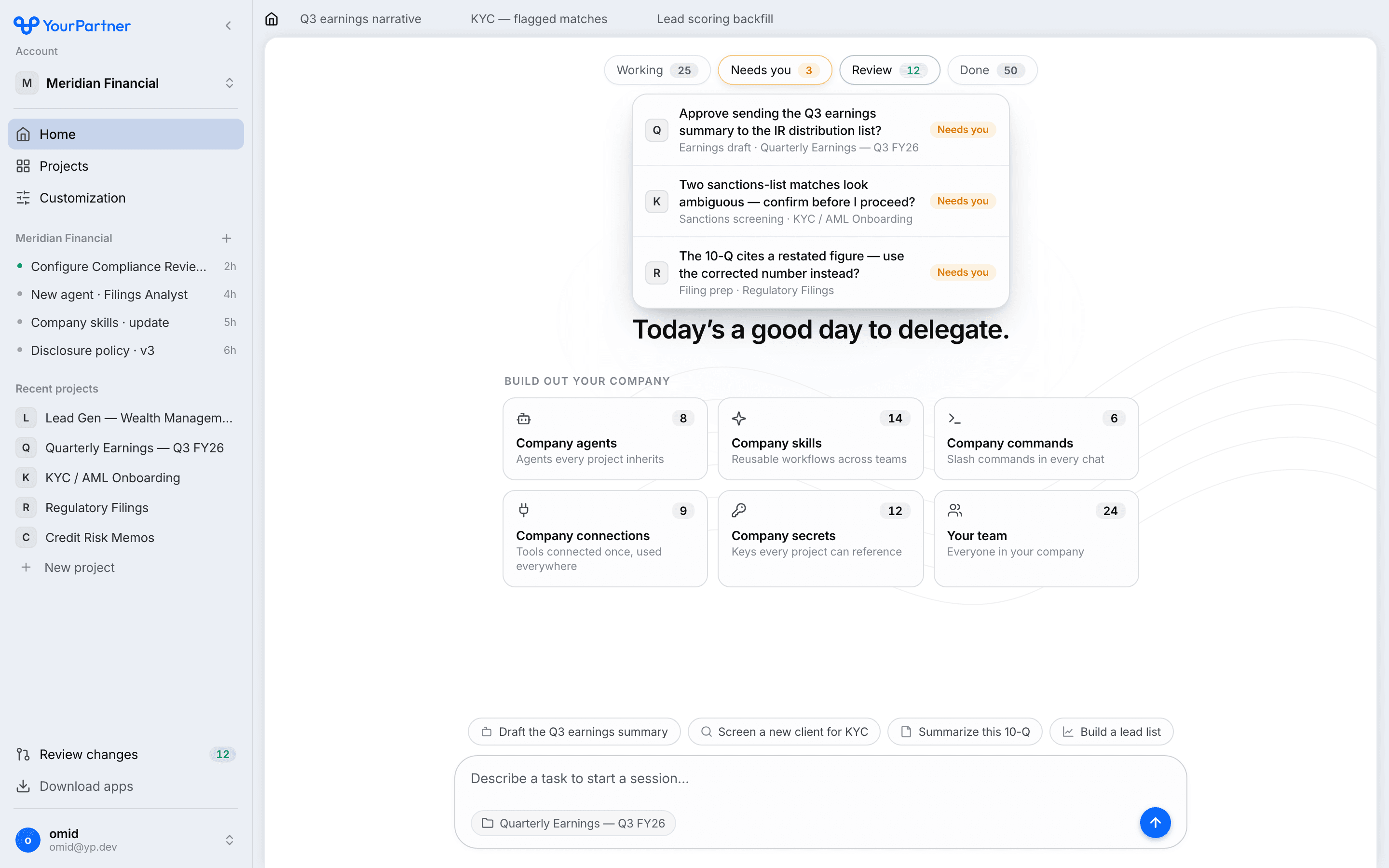This screenshot has height=868, width=1389.
Task: Switch to the KYC — flagged matches tab
Action: (538, 19)
